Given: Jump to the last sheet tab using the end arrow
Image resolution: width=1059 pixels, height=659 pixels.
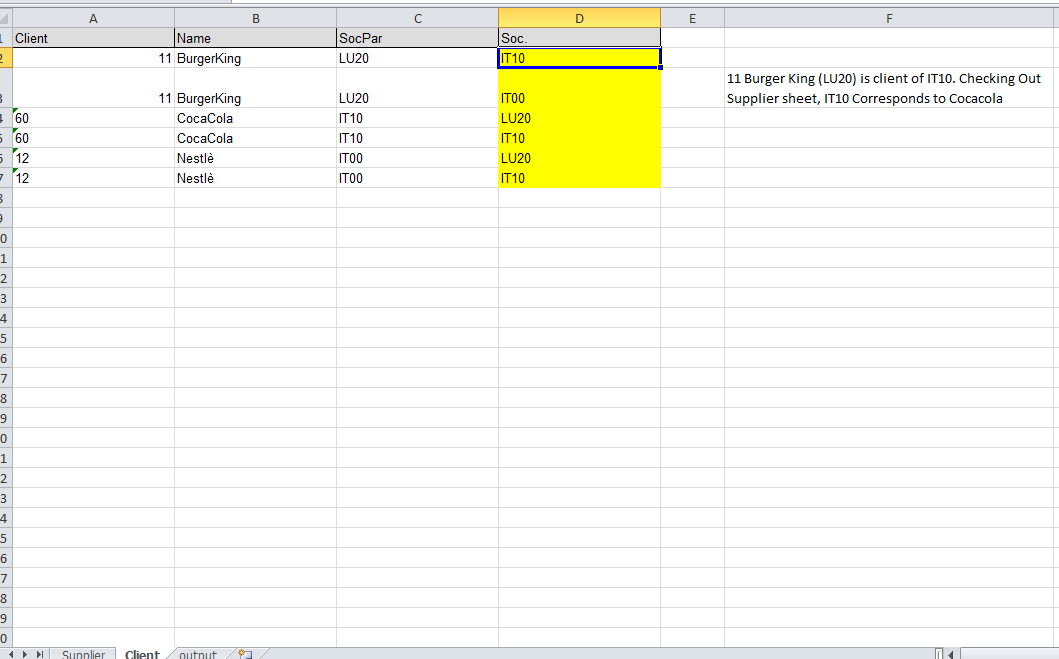Looking at the screenshot, I should (x=40, y=654).
